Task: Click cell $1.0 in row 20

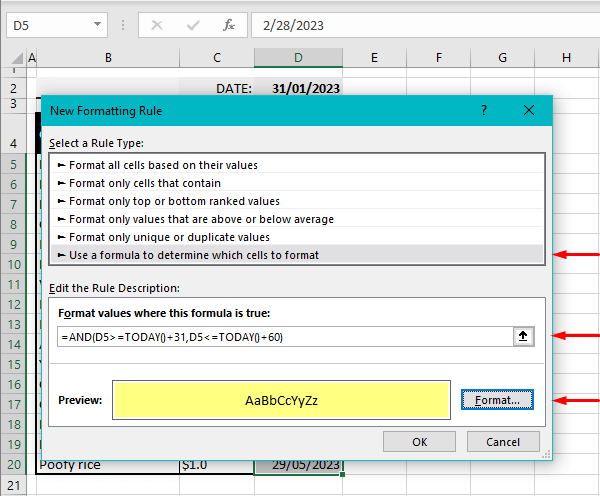Action: [217, 465]
